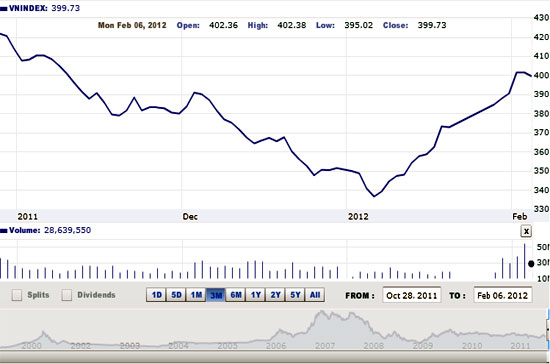
Task: Select the 5D time range
Action: coord(176,295)
